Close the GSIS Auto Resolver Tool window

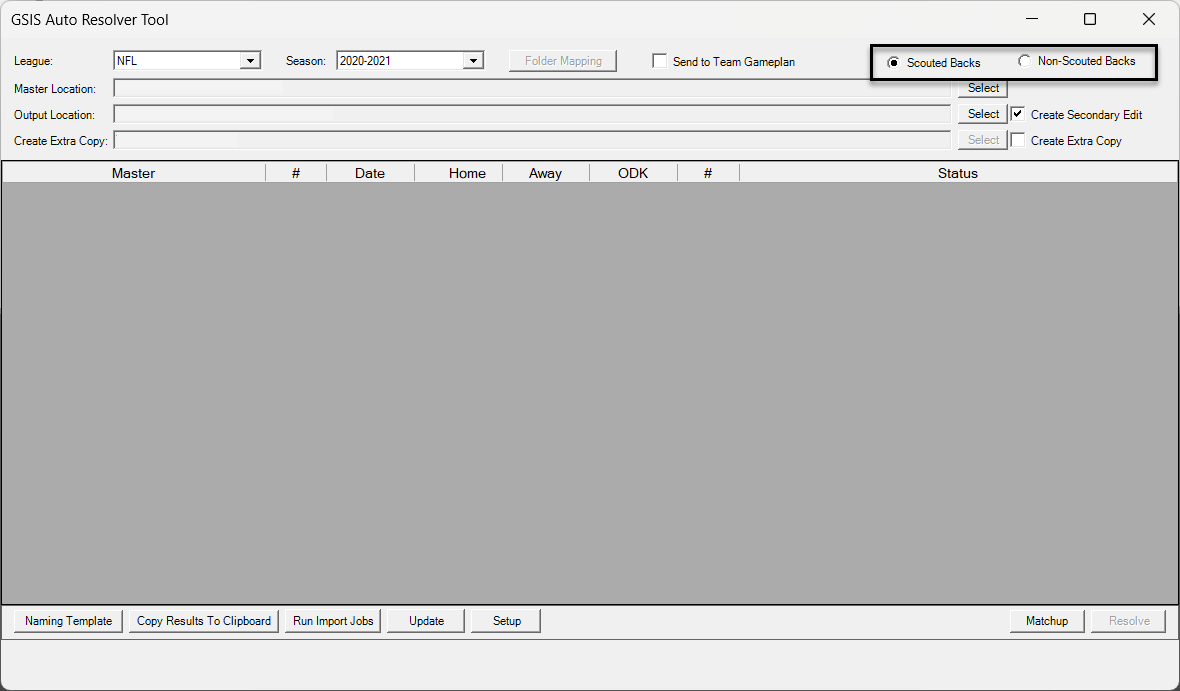point(1148,19)
